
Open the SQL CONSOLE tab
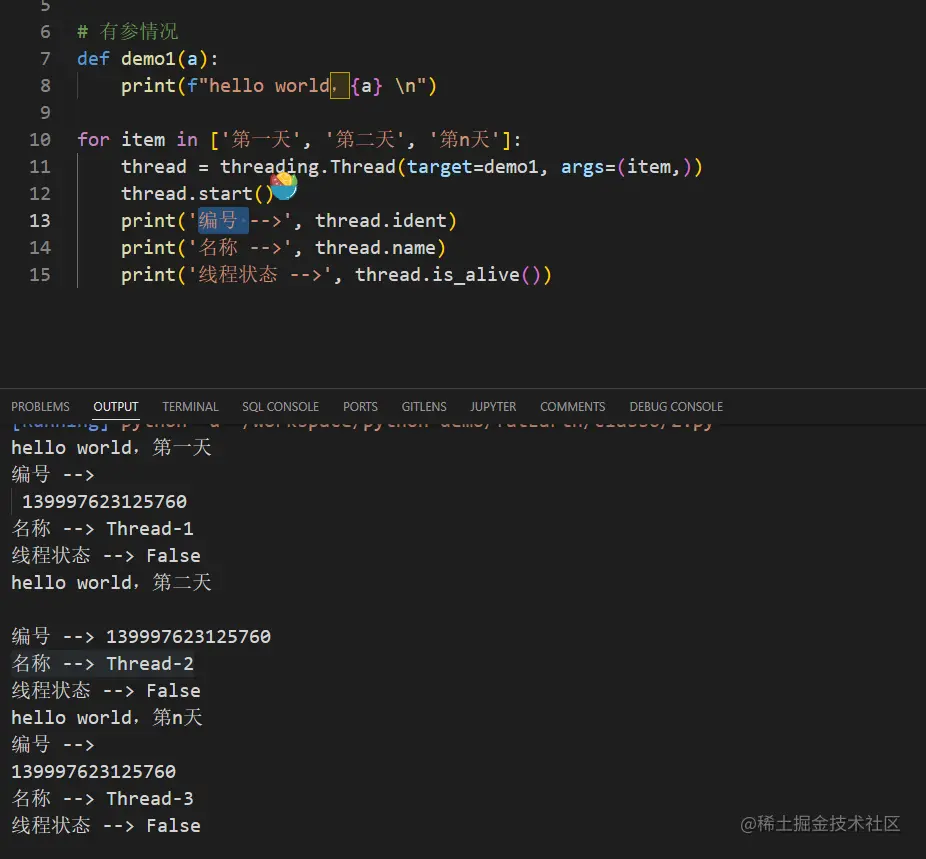(x=281, y=407)
